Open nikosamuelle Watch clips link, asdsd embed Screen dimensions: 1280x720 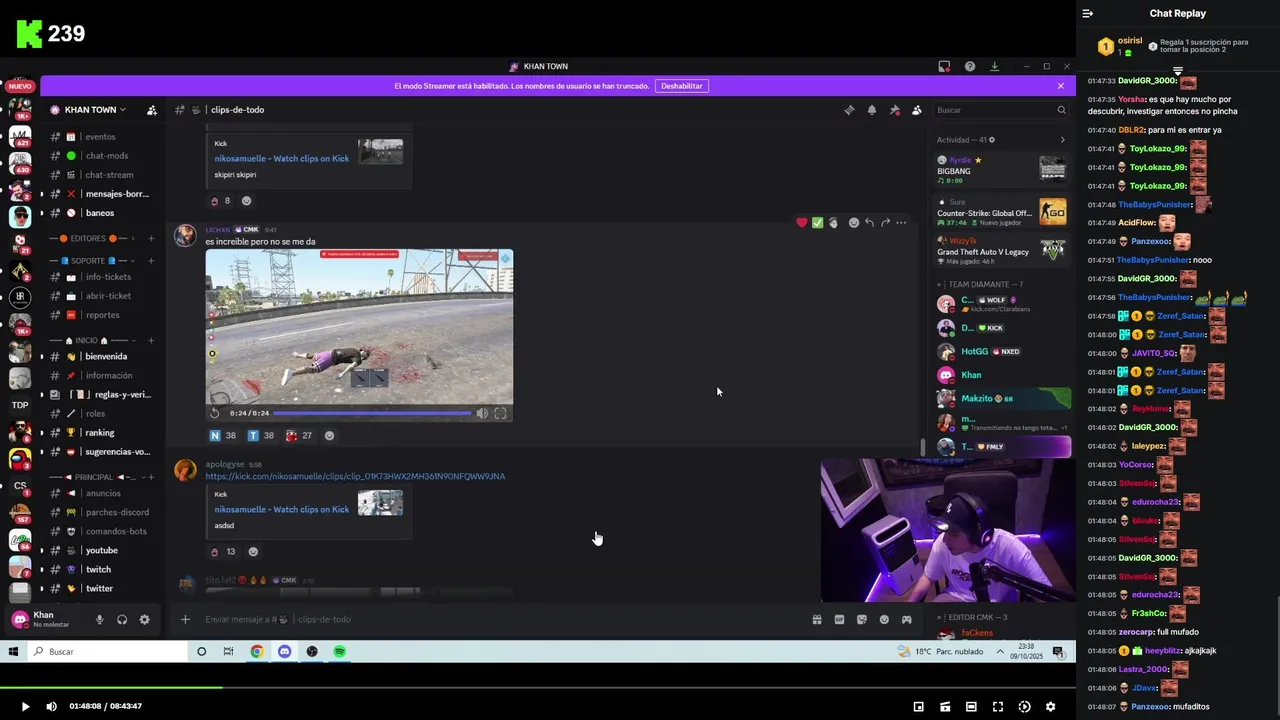coord(282,510)
